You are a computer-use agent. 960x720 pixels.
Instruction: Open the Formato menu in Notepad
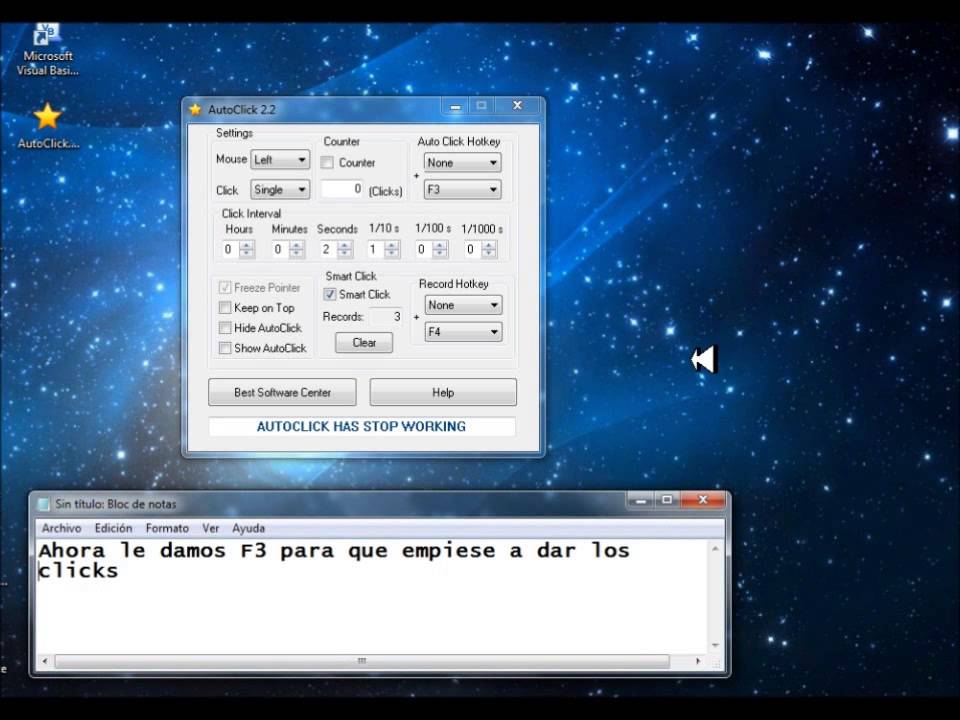pos(167,528)
